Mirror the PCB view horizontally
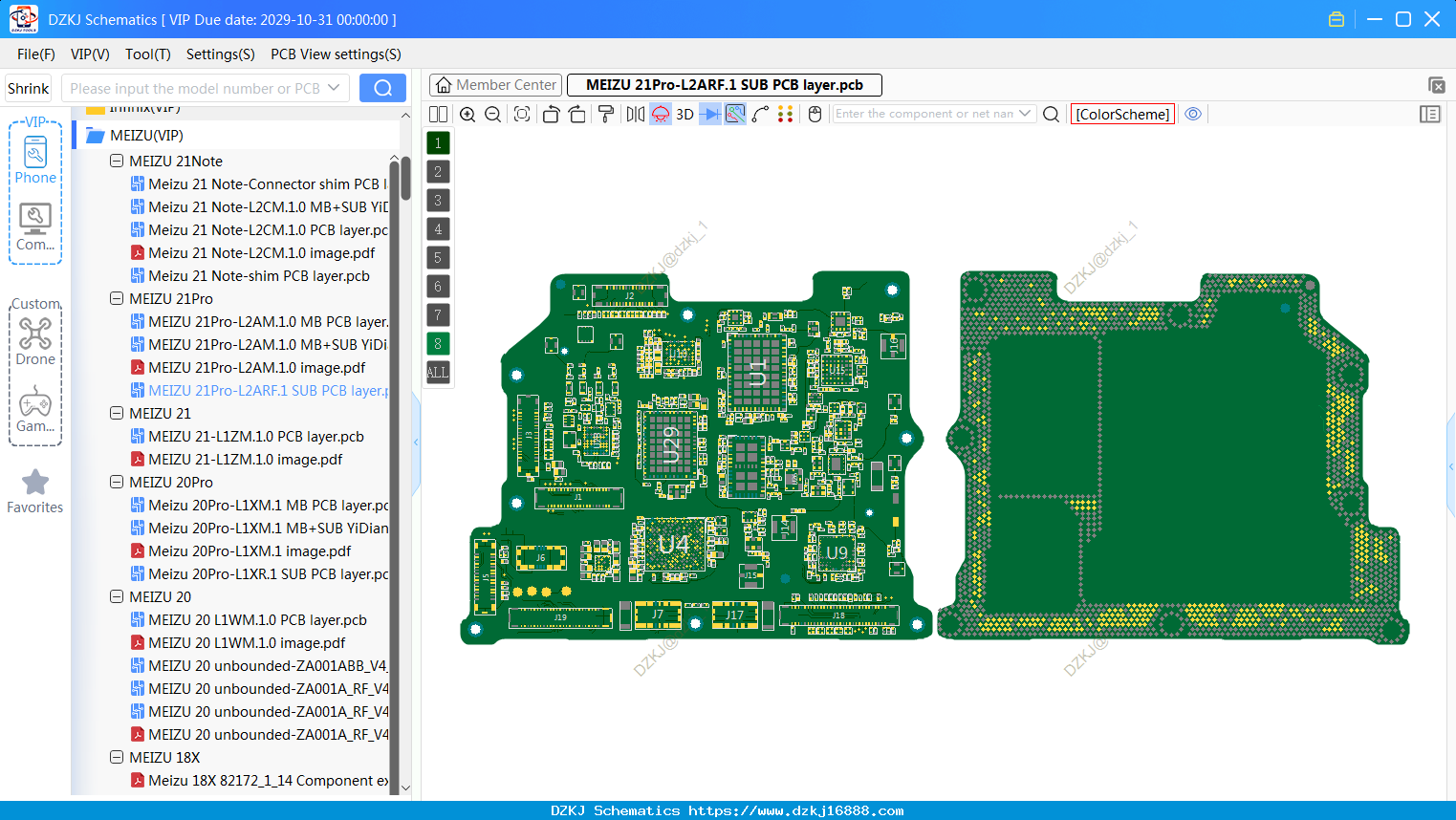This screenshot has height=820, width=1456. (x=636, y=114)
